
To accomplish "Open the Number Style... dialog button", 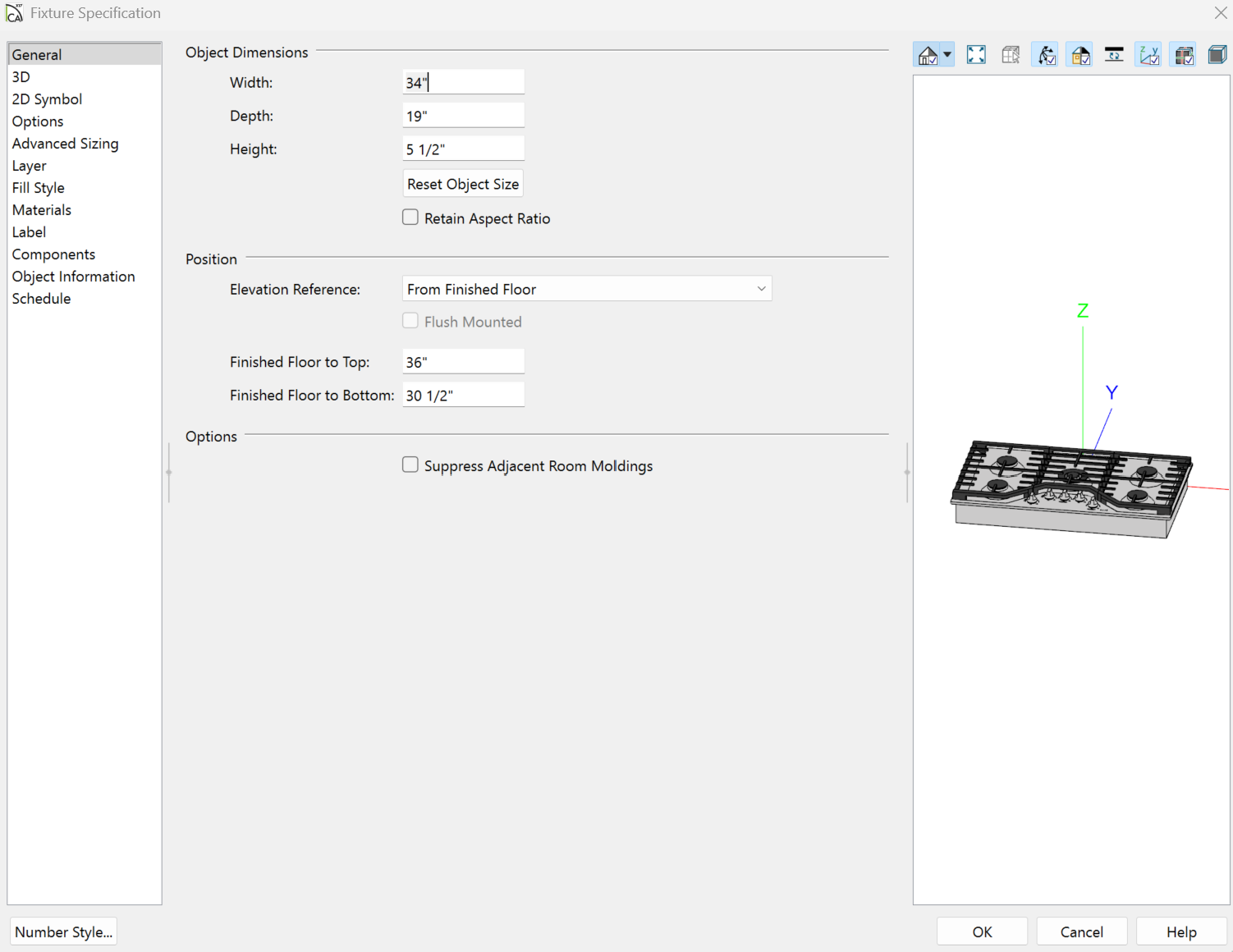I will [x=63, y=932].
